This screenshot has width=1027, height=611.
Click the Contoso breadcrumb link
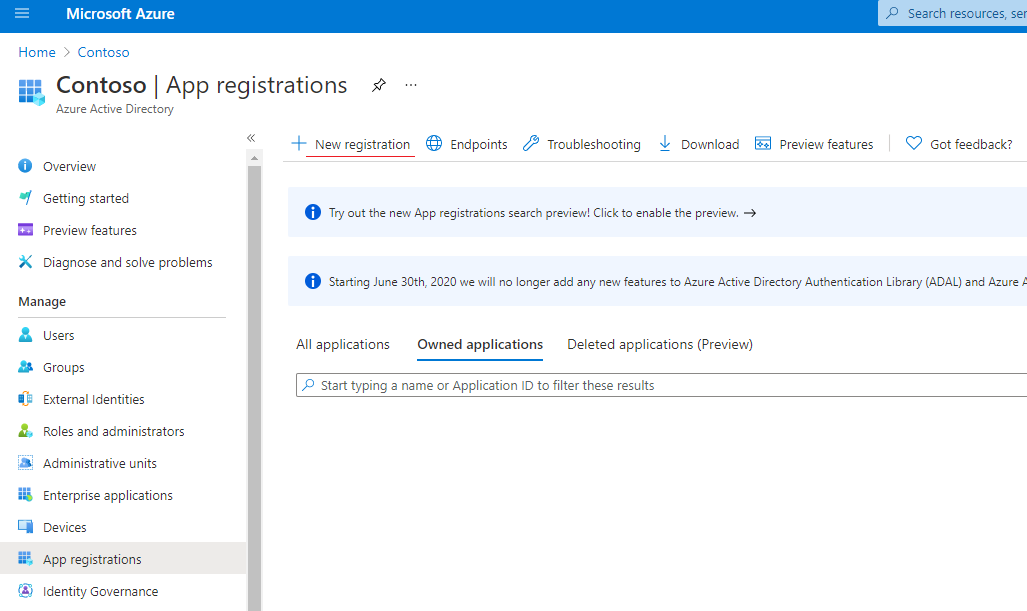(x=103, y=52)
